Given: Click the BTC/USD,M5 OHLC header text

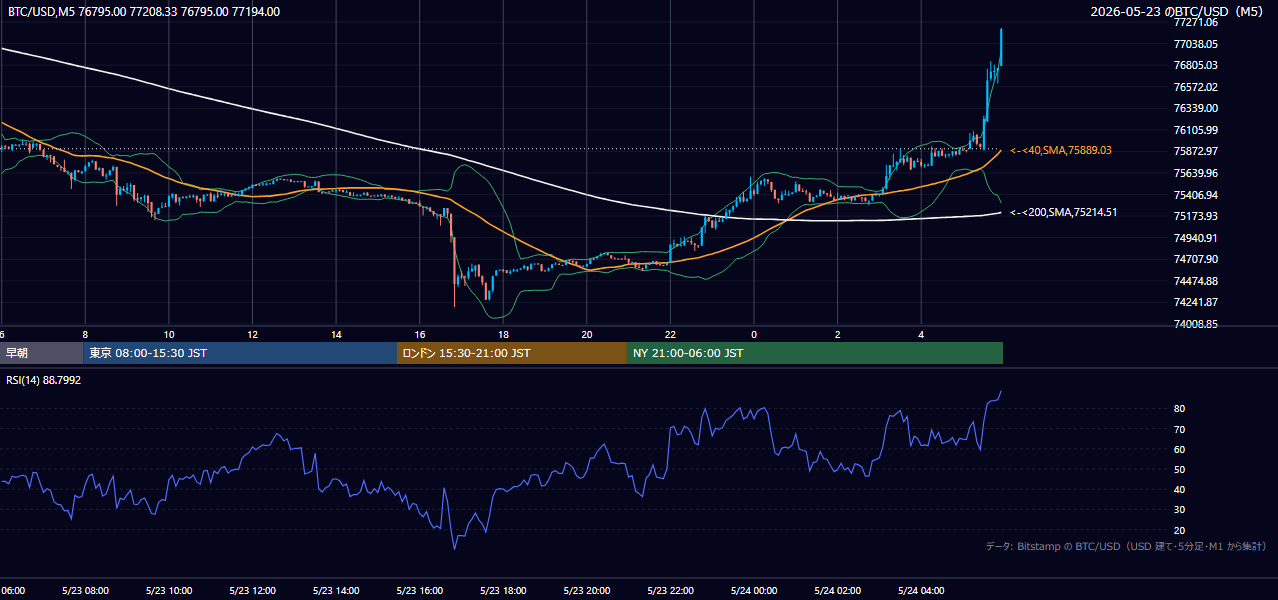Looking at the screenshot, I should coord(144,12).
